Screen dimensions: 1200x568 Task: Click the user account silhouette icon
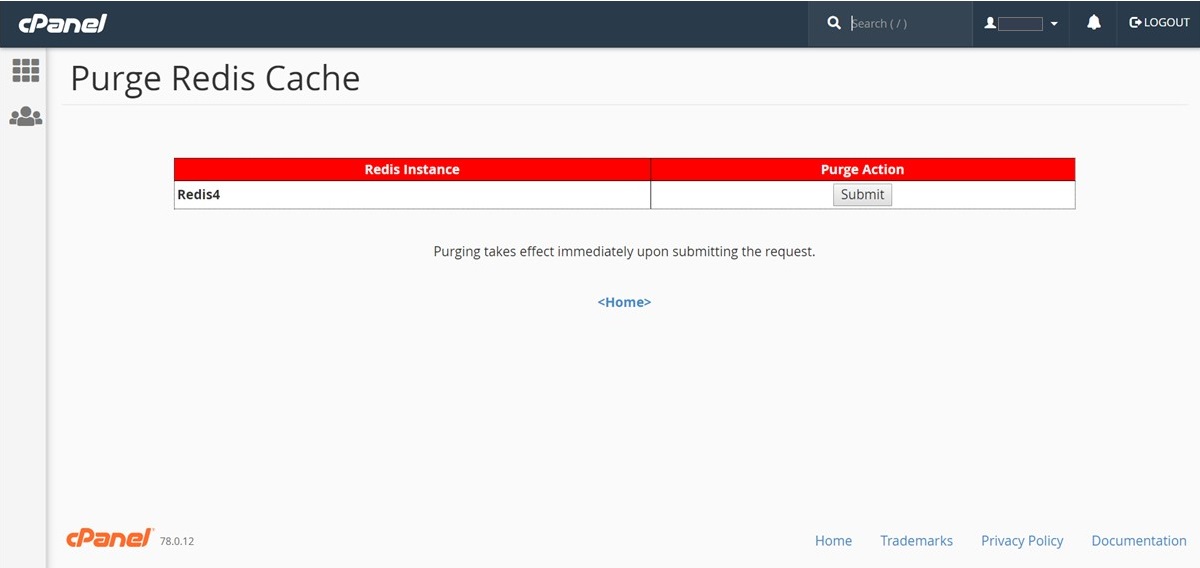point(990,23)
